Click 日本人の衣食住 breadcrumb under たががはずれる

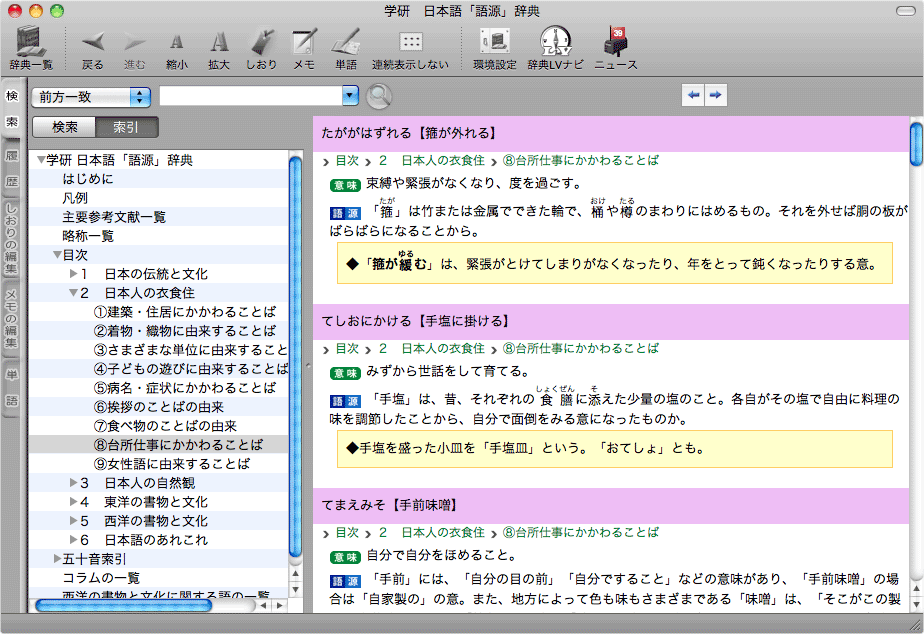point(443,160)
